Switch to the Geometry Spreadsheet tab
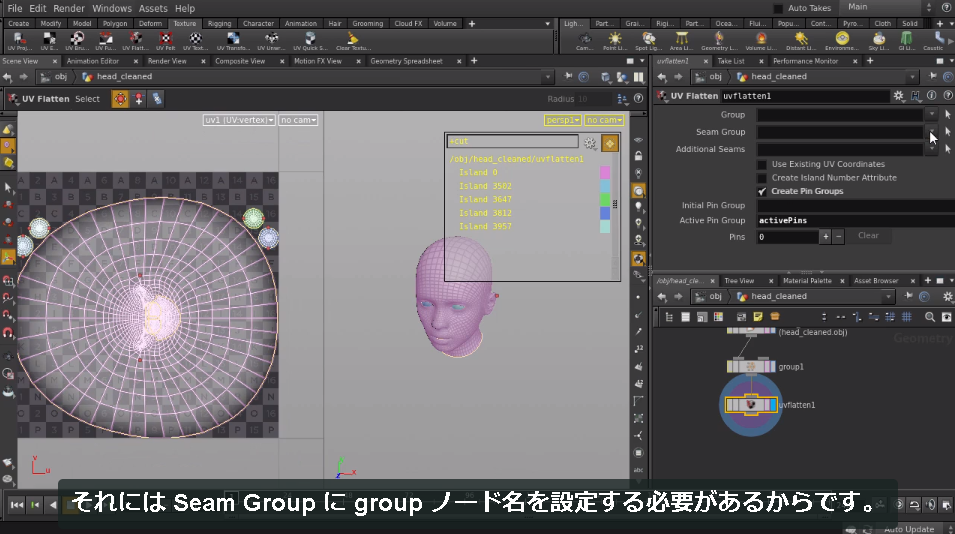Viewport: 955px width, 534px height. [x=406, y=61]
